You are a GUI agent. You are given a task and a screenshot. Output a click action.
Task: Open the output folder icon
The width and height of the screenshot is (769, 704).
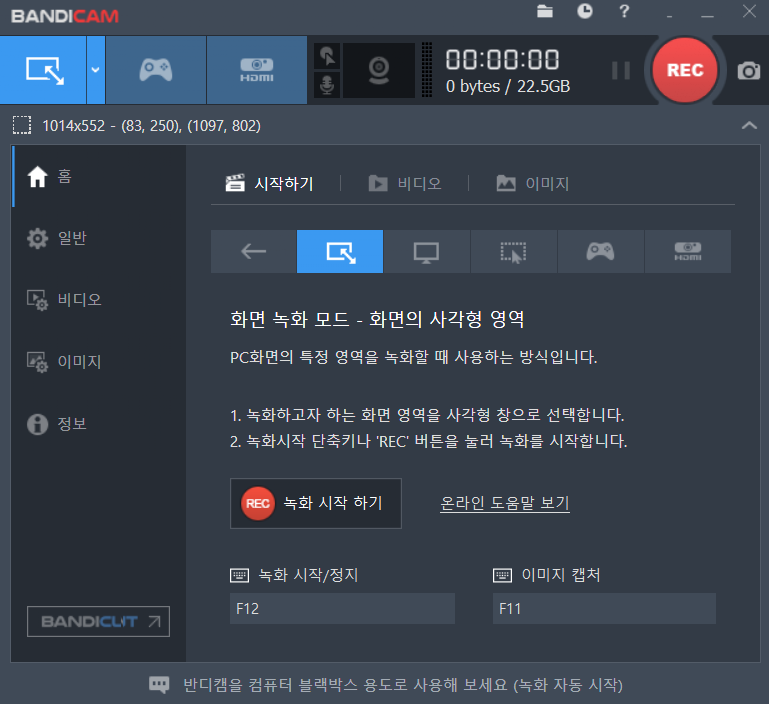(x=544, y=11)
